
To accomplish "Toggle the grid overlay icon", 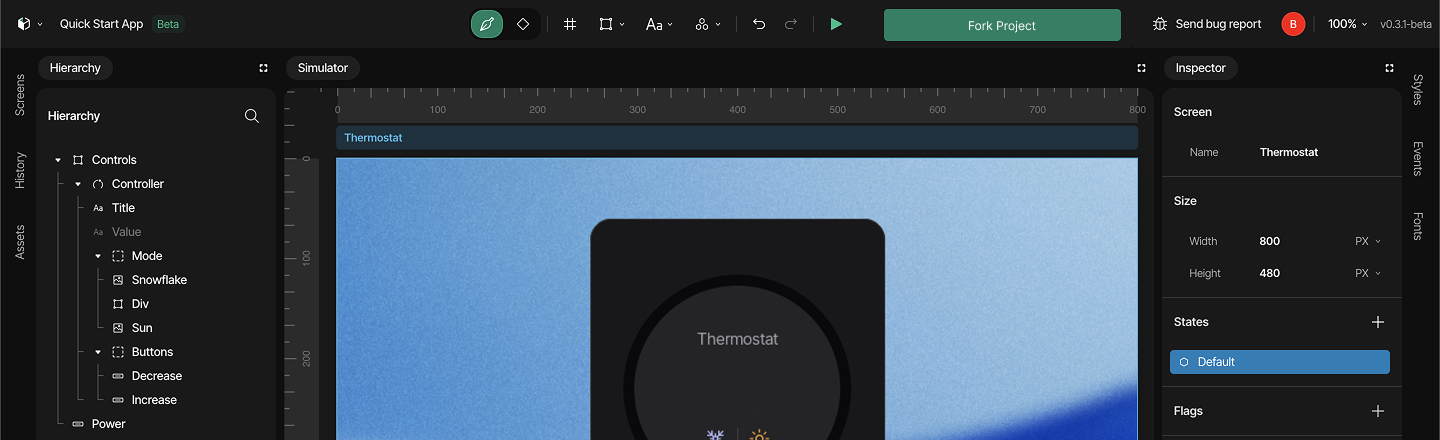I will click(x=569, y=24).
